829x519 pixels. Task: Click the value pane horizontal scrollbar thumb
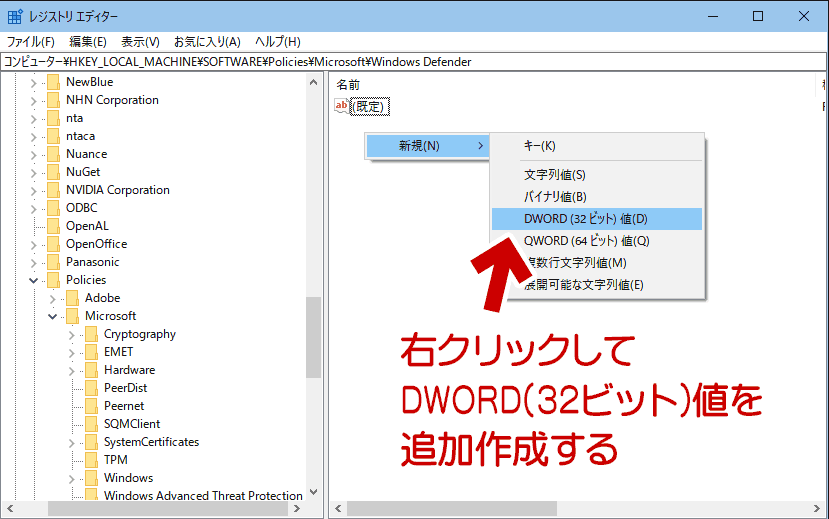tap(452, 508)
